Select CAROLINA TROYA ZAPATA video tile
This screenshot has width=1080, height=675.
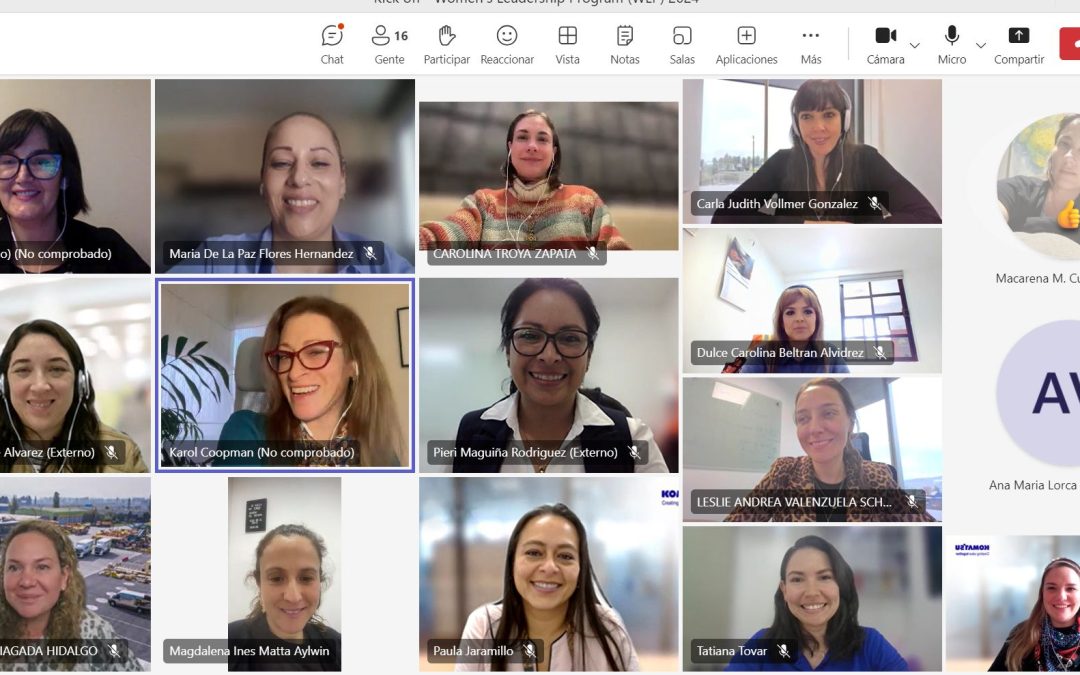[x=549, y=176]
